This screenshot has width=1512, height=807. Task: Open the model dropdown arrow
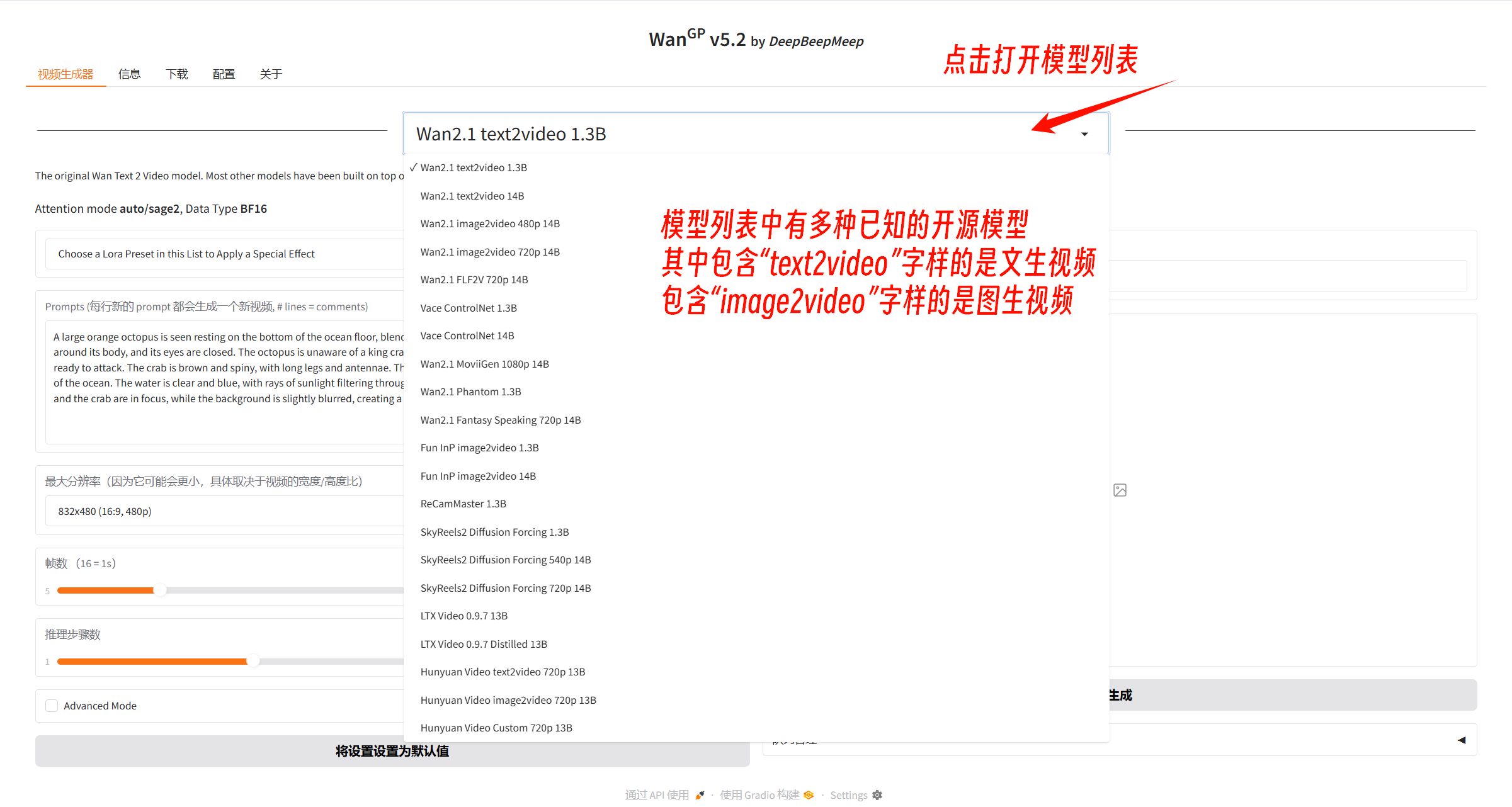point(1084,134)
